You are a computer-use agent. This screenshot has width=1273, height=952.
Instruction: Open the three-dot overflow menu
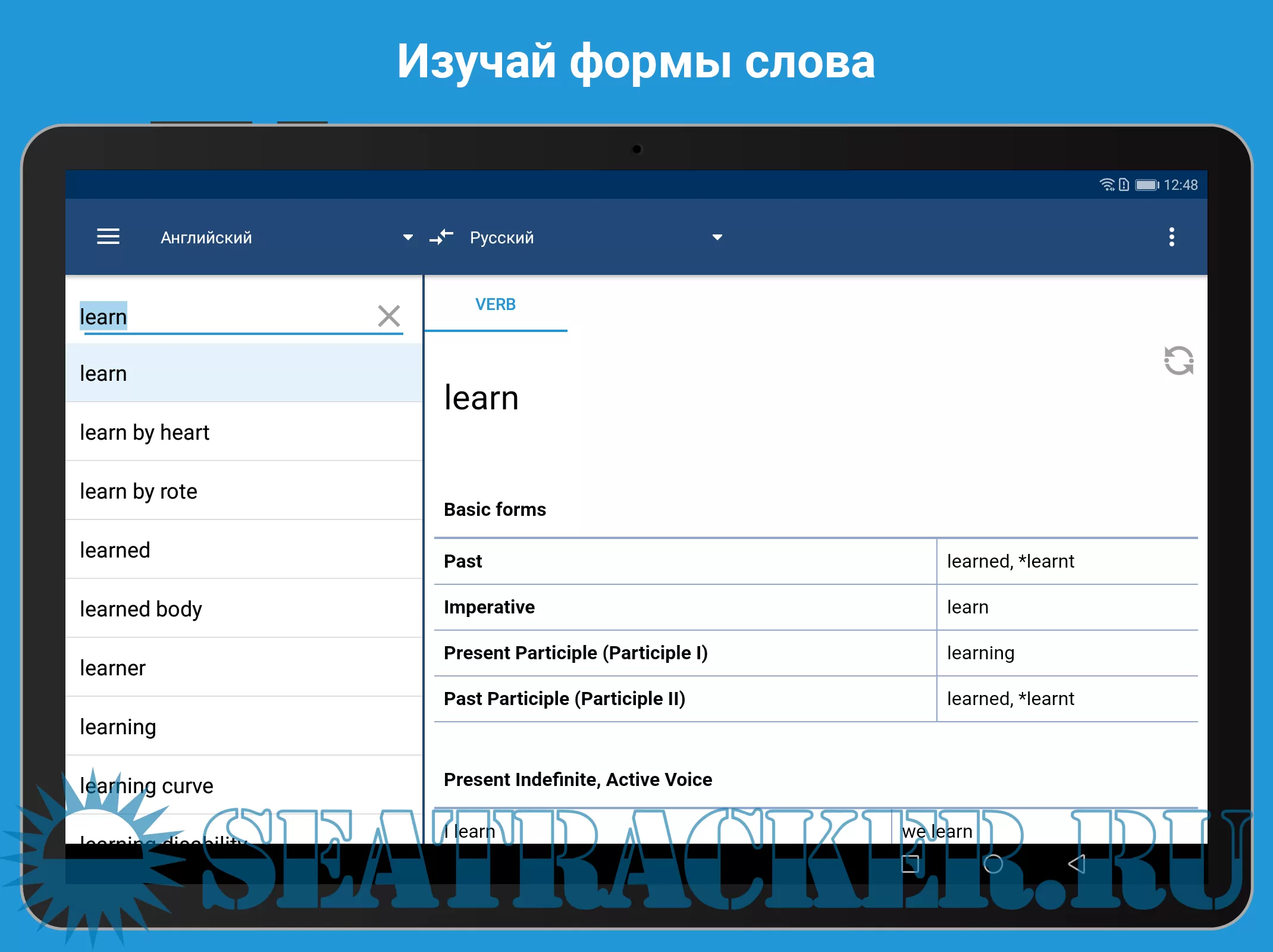(1171, 237)
